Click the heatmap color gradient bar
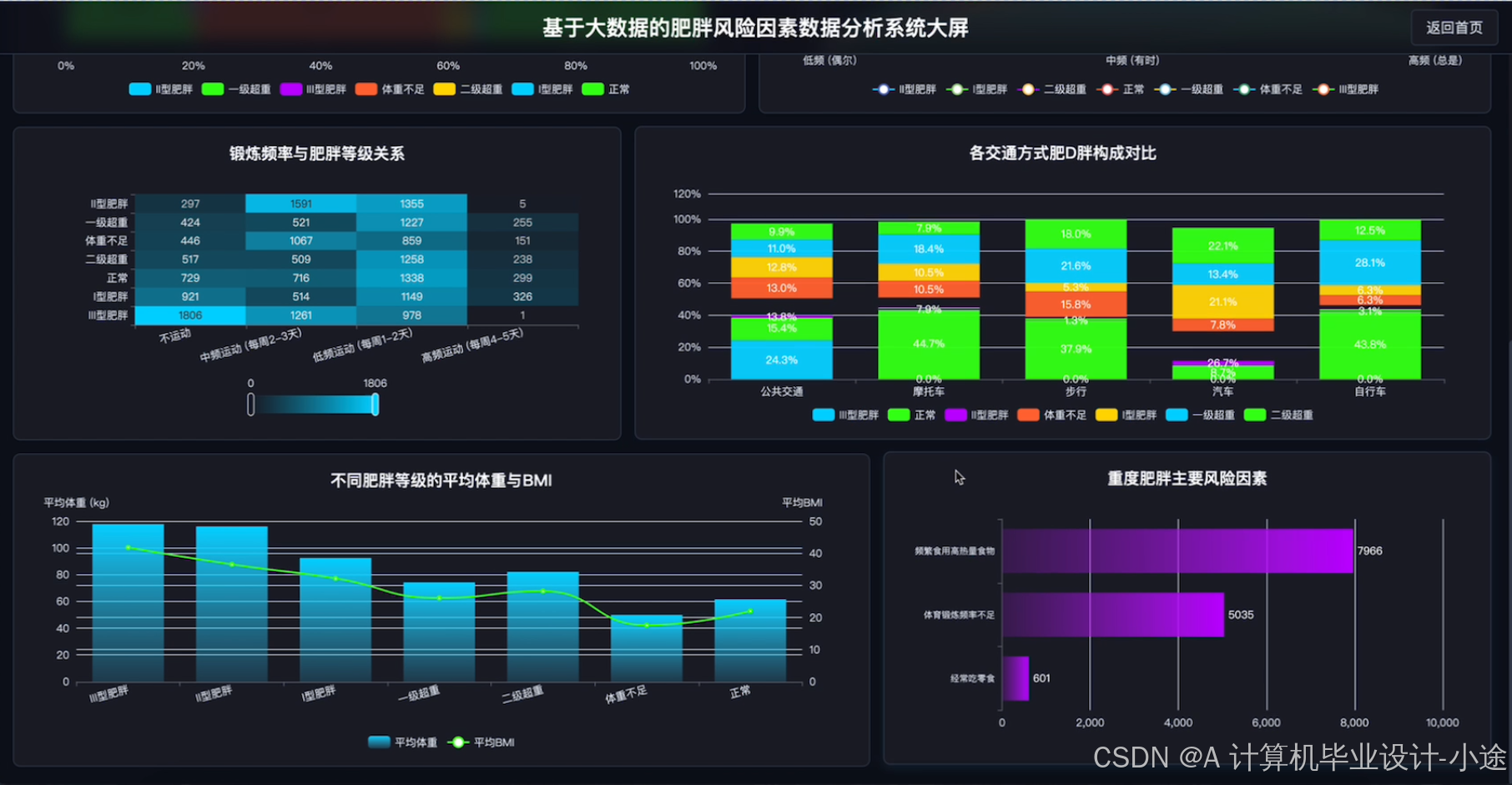This screenshot has width=1512, height=785. [x=313, y=404]
